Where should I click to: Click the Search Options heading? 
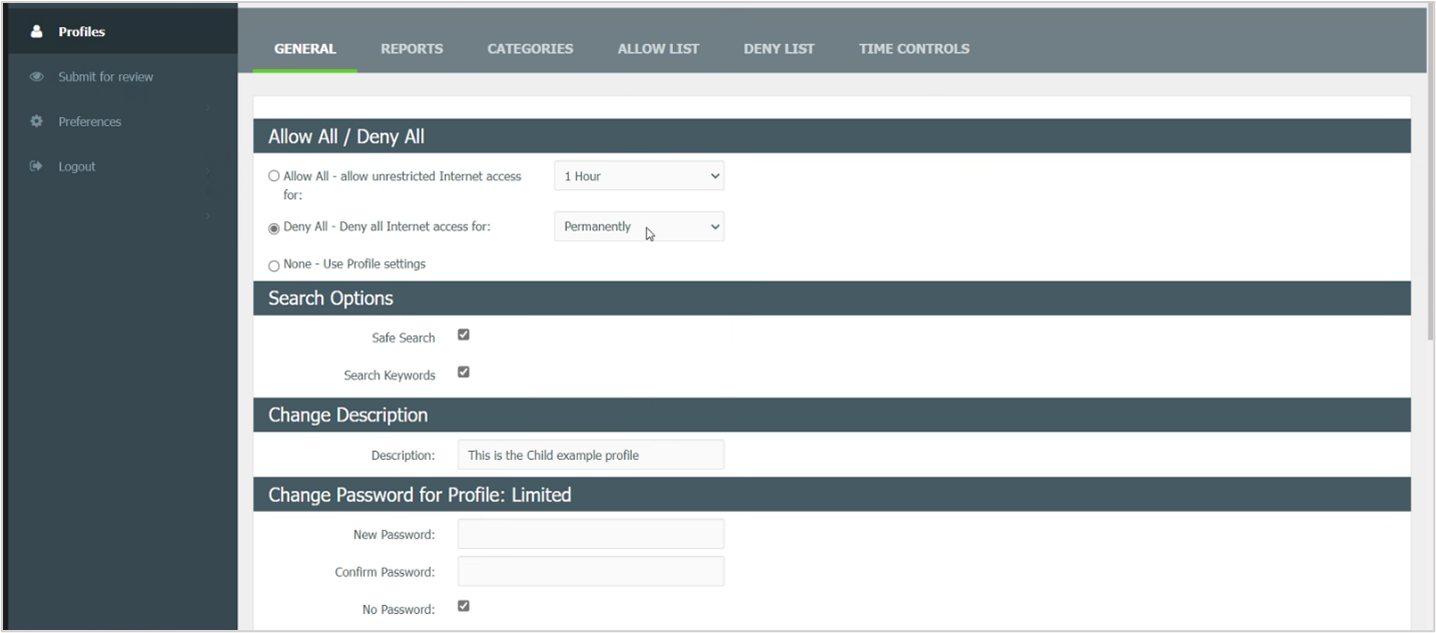331,298
